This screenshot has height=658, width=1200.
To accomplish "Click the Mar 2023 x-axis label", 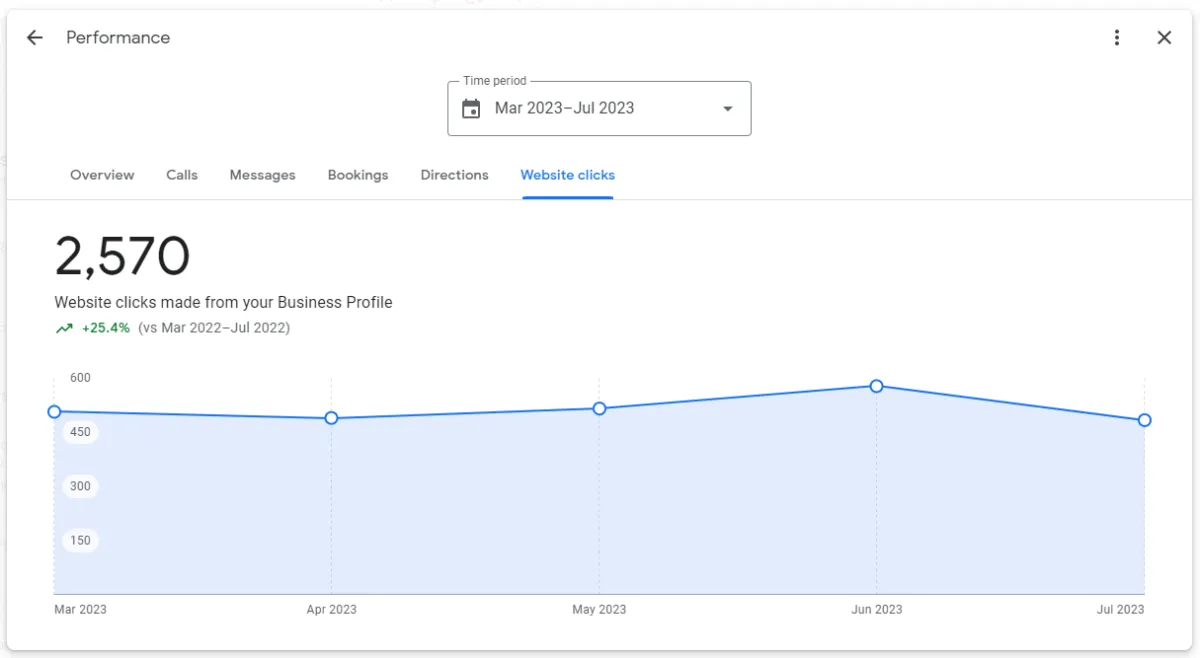I will (x=80, y=609).
